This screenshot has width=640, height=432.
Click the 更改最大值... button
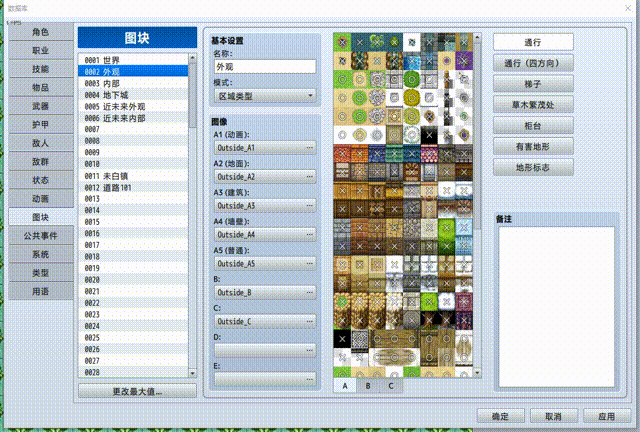pos(137,391)
